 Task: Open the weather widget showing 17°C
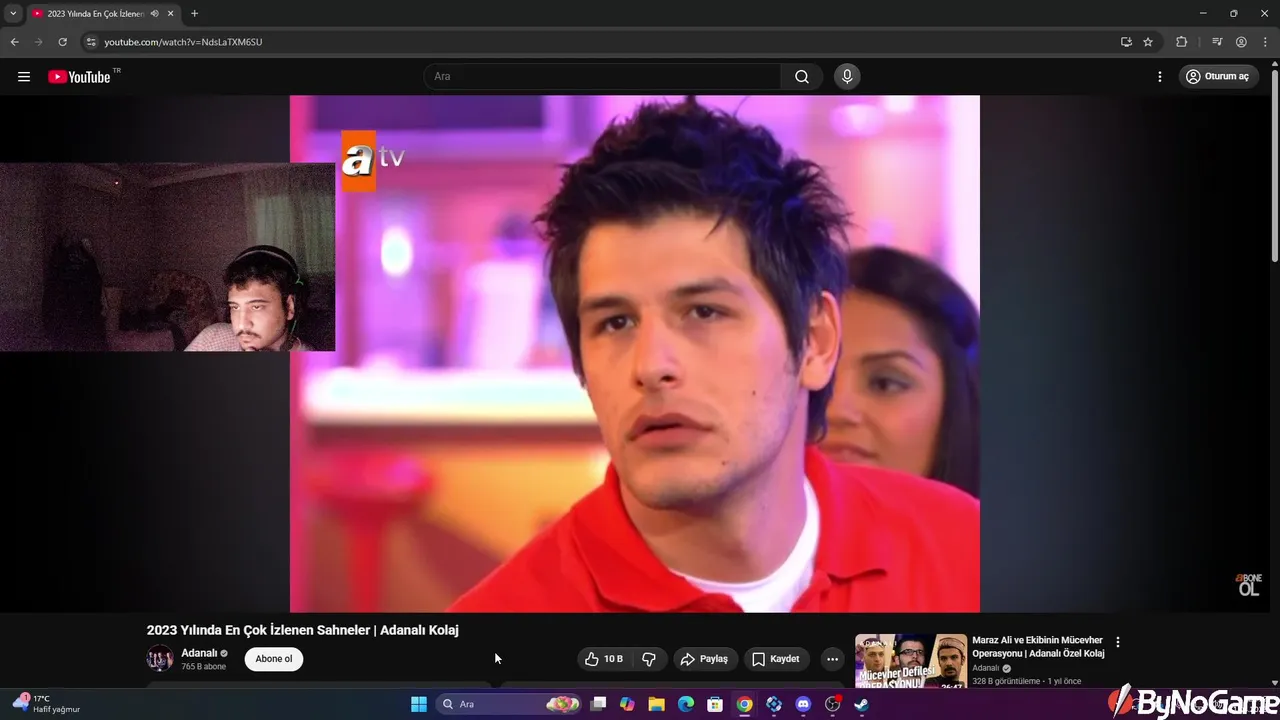pos(47,704)
